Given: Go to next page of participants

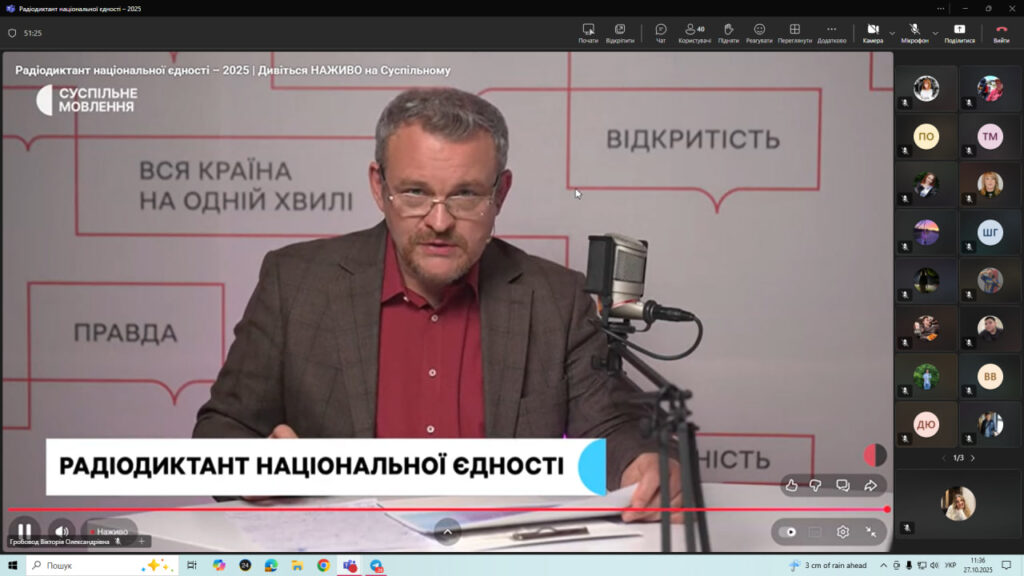Looking at the screenshot, I should pyautogui.click(x=972, y=458).
